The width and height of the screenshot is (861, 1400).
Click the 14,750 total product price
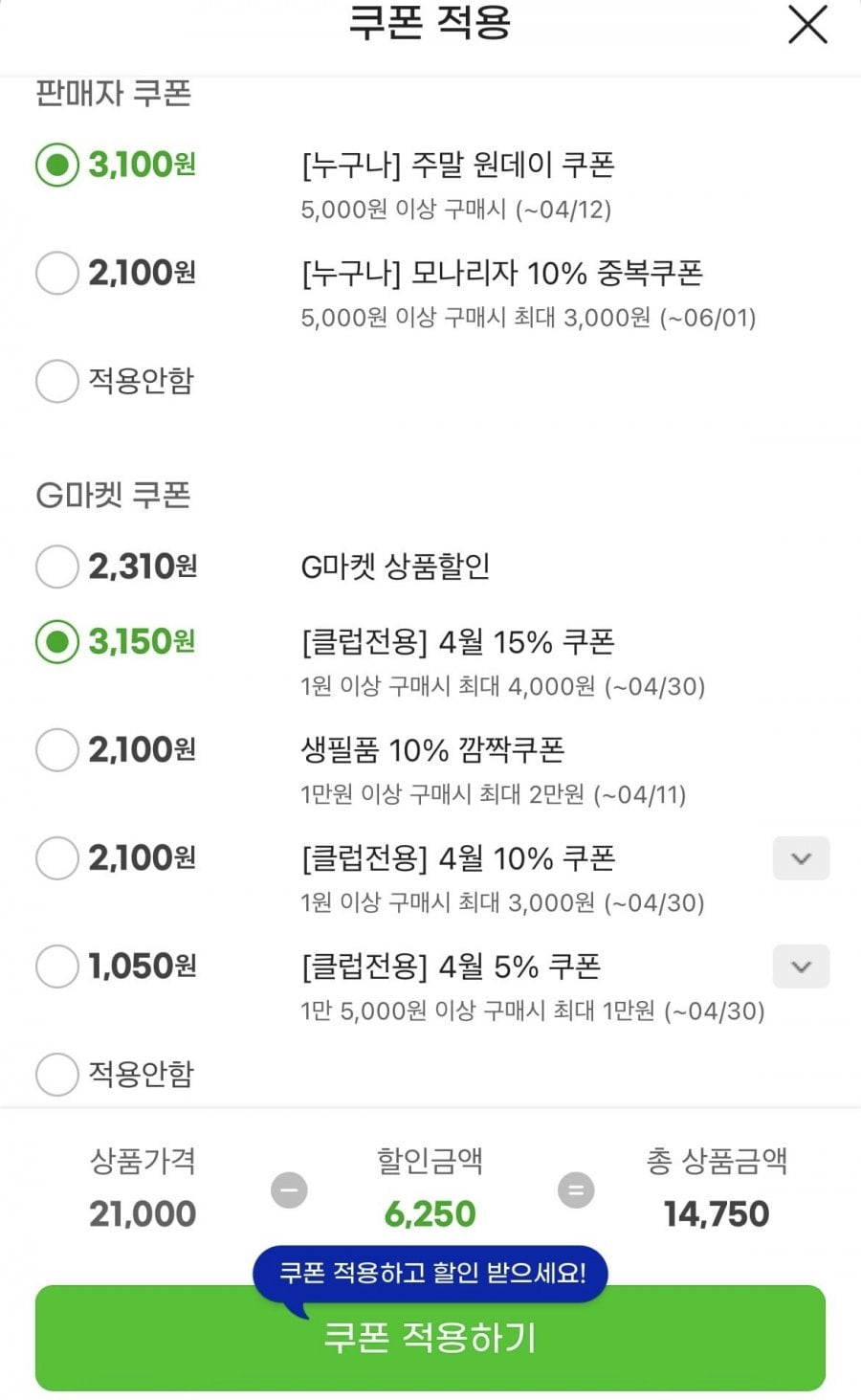click(717, 1213)
